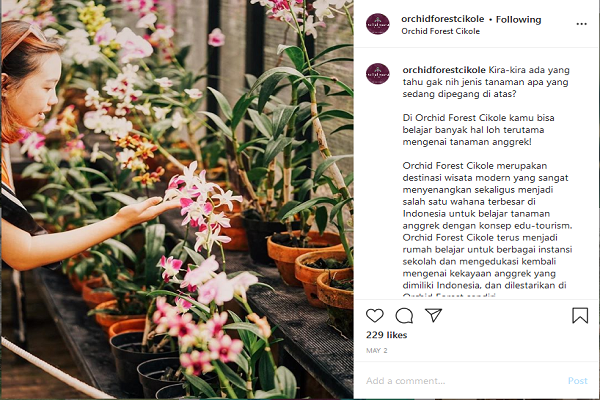This screenshot has height=400, width=600.
Task: Click the caption profile avatar beside the text
Action: [x=378, y=73]
